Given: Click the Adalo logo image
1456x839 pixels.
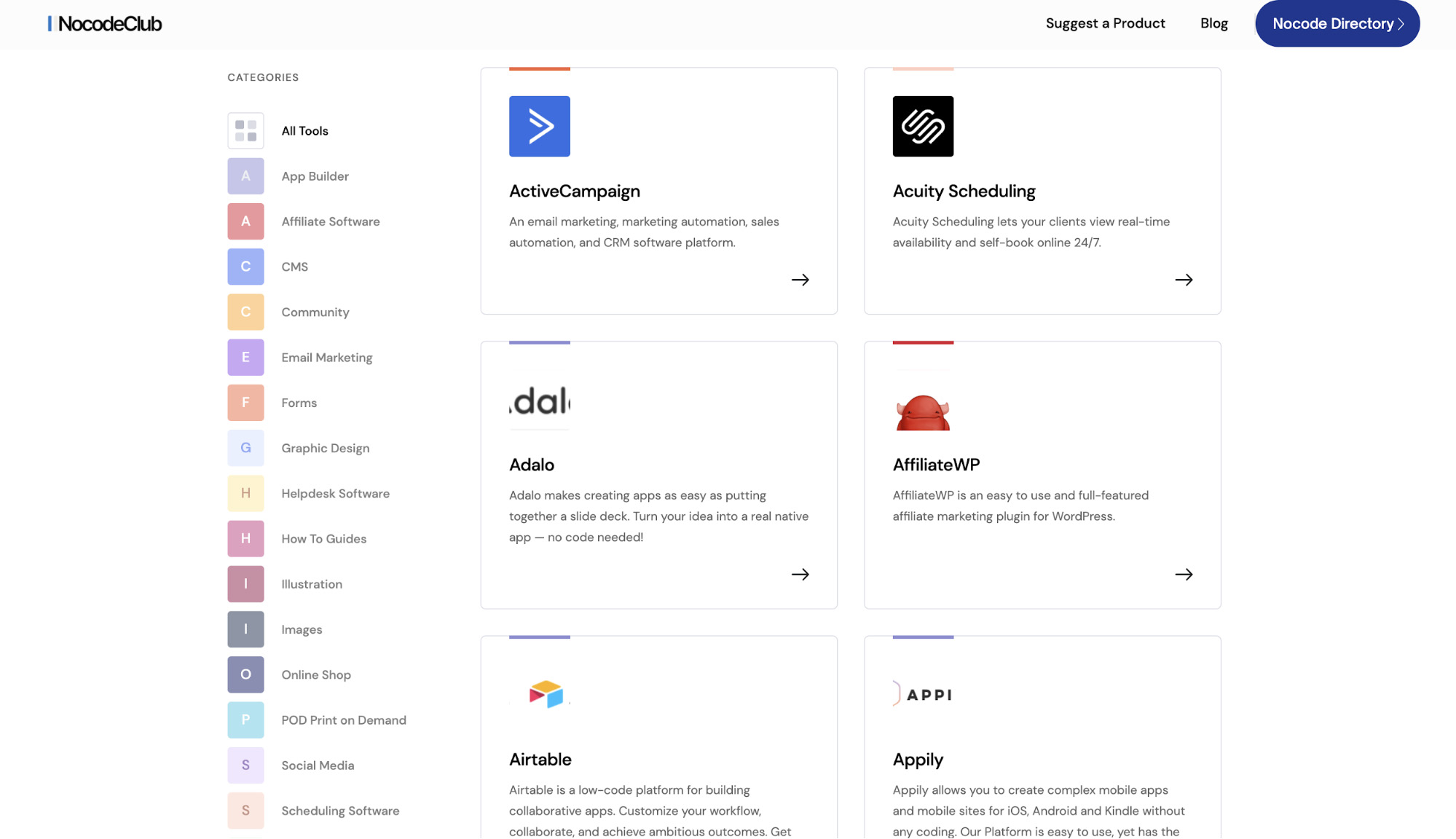Looking at the screenshot, I should click(539, 400).
